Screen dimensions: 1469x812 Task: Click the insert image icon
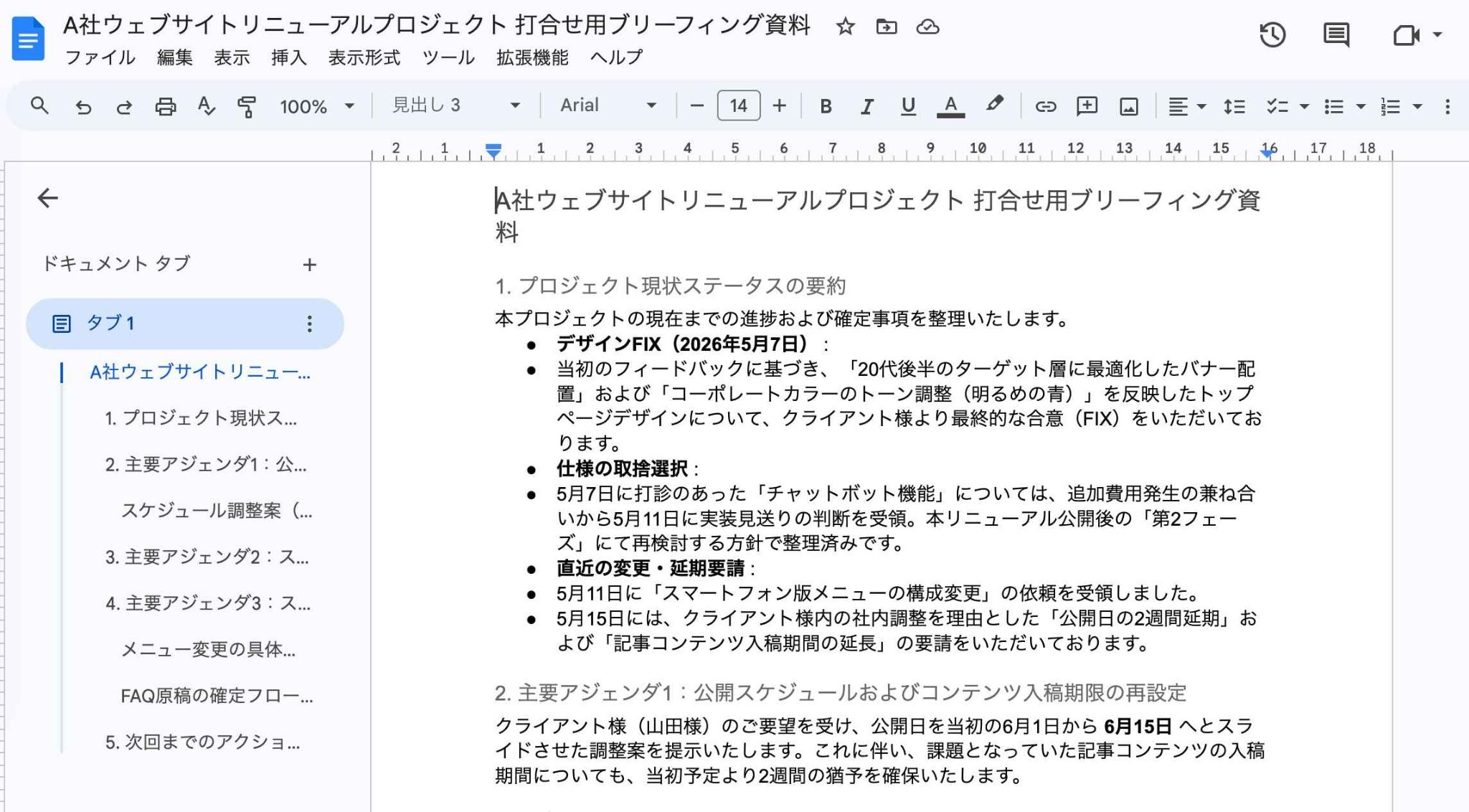click(1128, 106)
